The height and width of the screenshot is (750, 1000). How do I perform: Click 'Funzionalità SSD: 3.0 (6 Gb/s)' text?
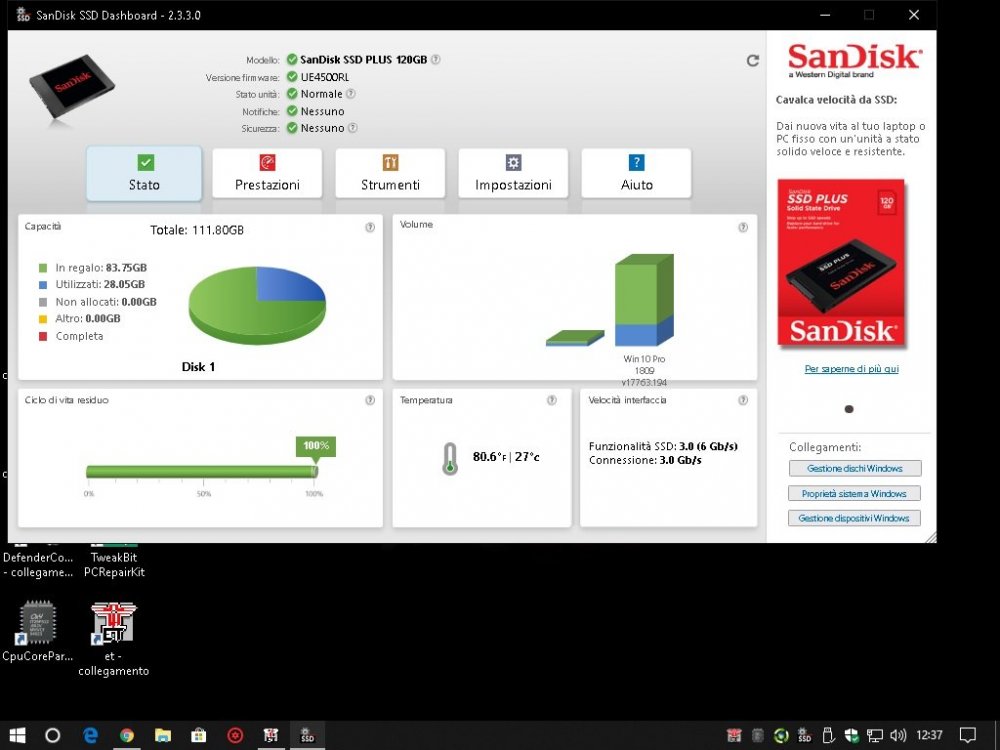click(663, 446)
